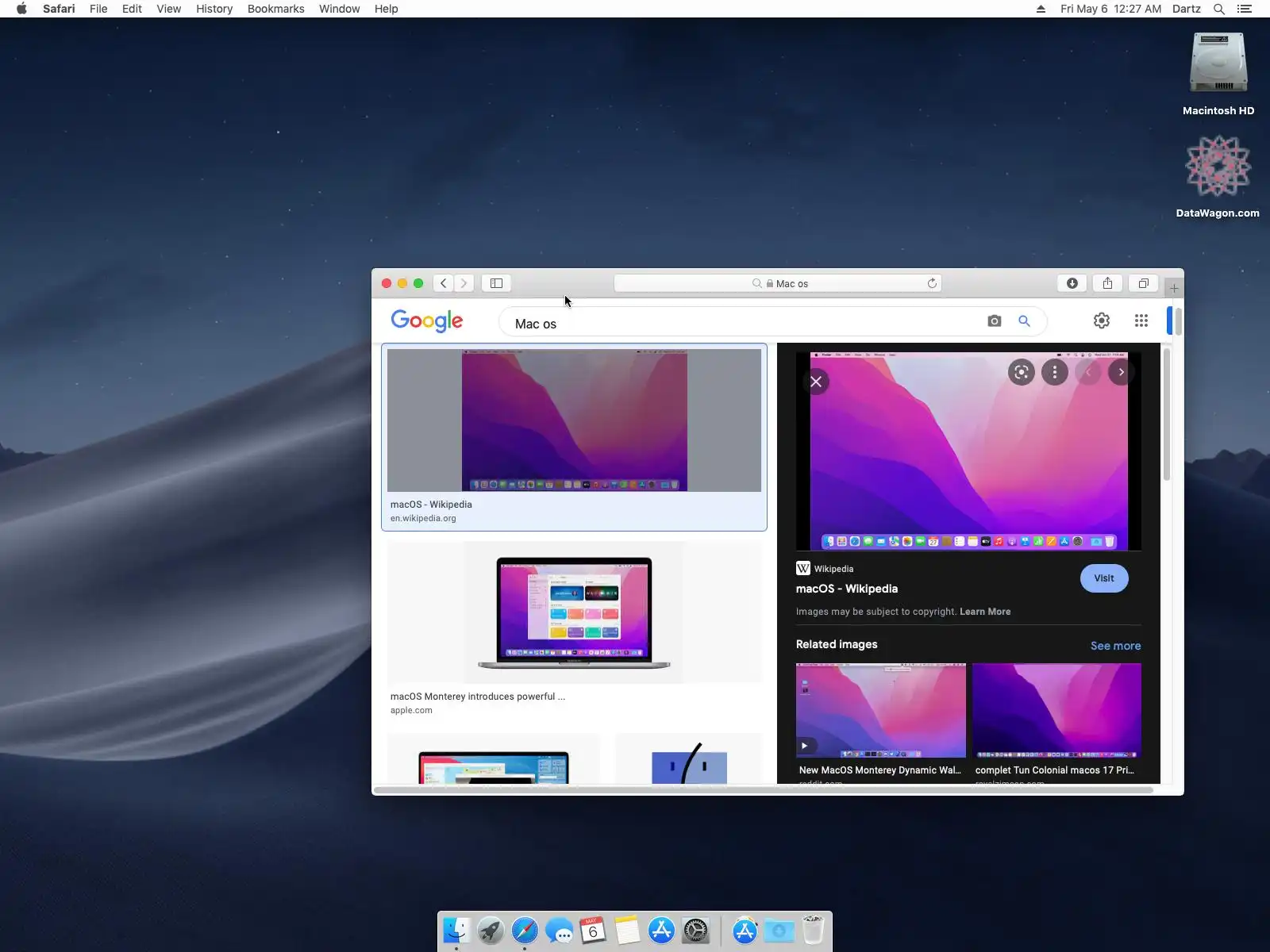The image size is (1270, 952).
Task: Click the Safari address bar showing "Mac os"
Action: pyautogui.click(x=778, y=283)
